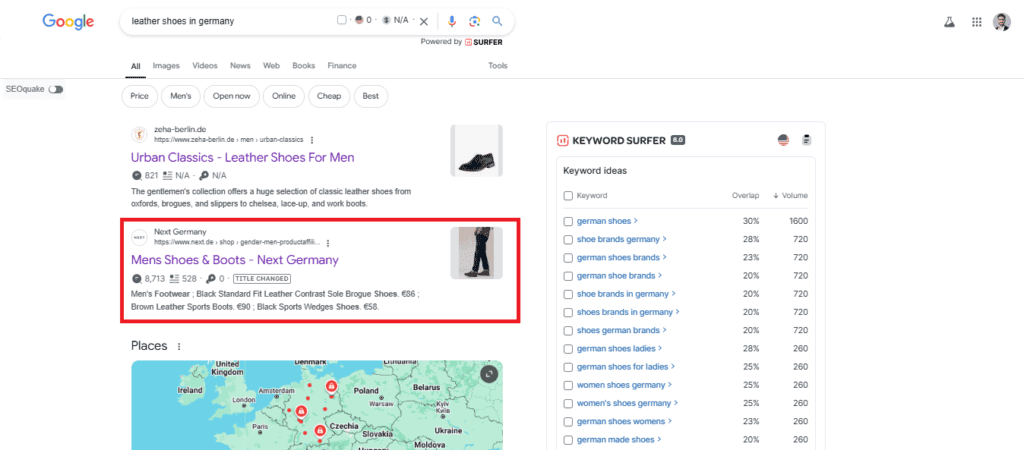Open Google Lens image search
This screenshot has height=450, width=1024.
pyautogui.click(x=474, y=21)
